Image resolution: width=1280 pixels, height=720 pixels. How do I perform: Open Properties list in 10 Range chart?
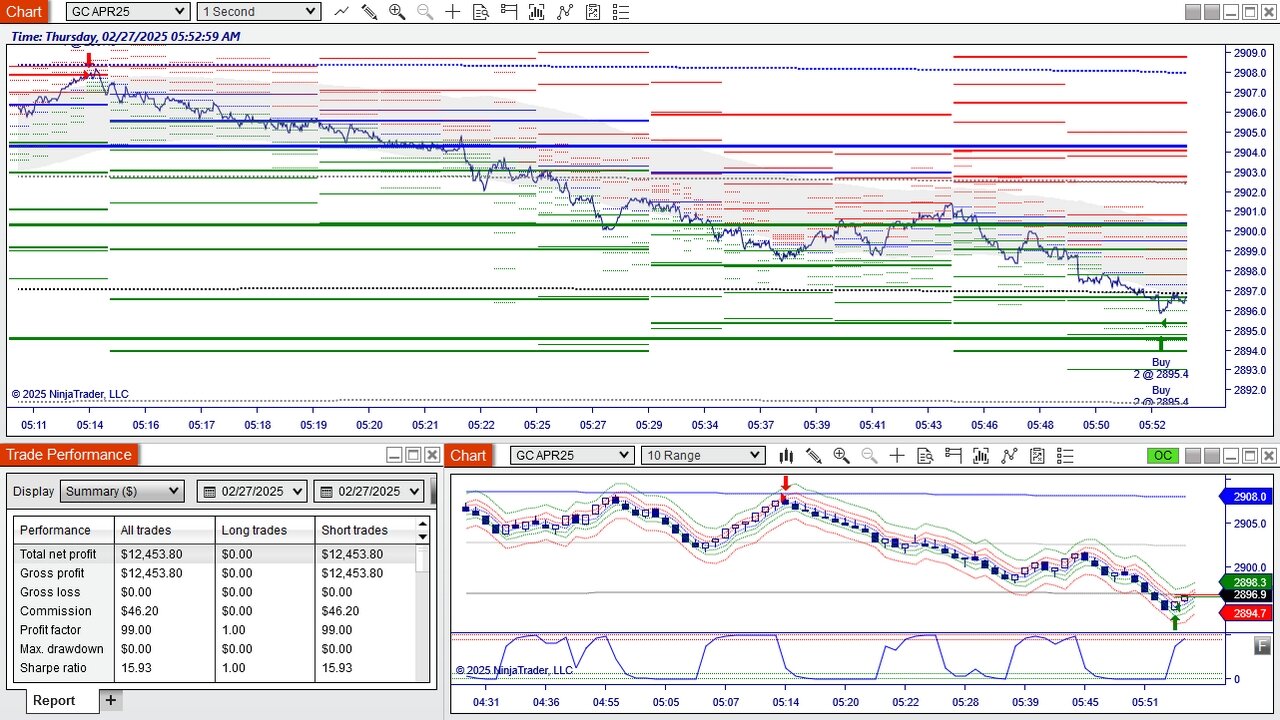[1065, 456]
